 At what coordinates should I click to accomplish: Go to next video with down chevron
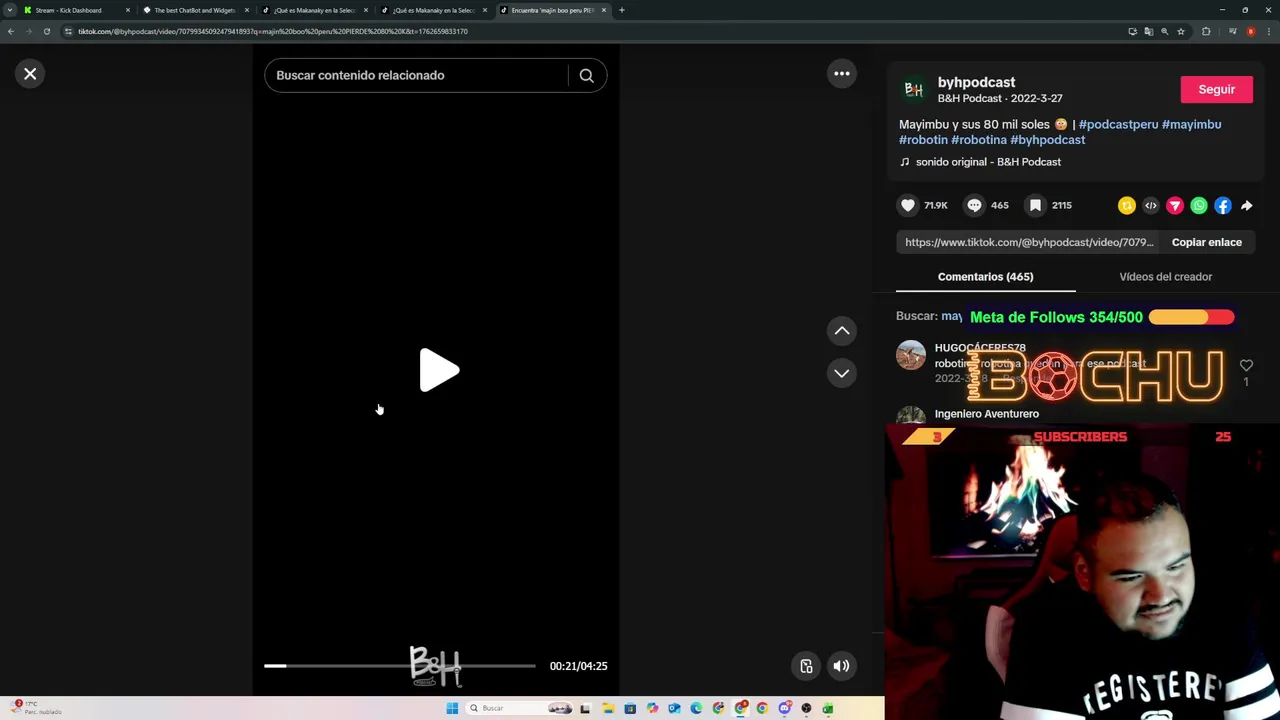842,373
